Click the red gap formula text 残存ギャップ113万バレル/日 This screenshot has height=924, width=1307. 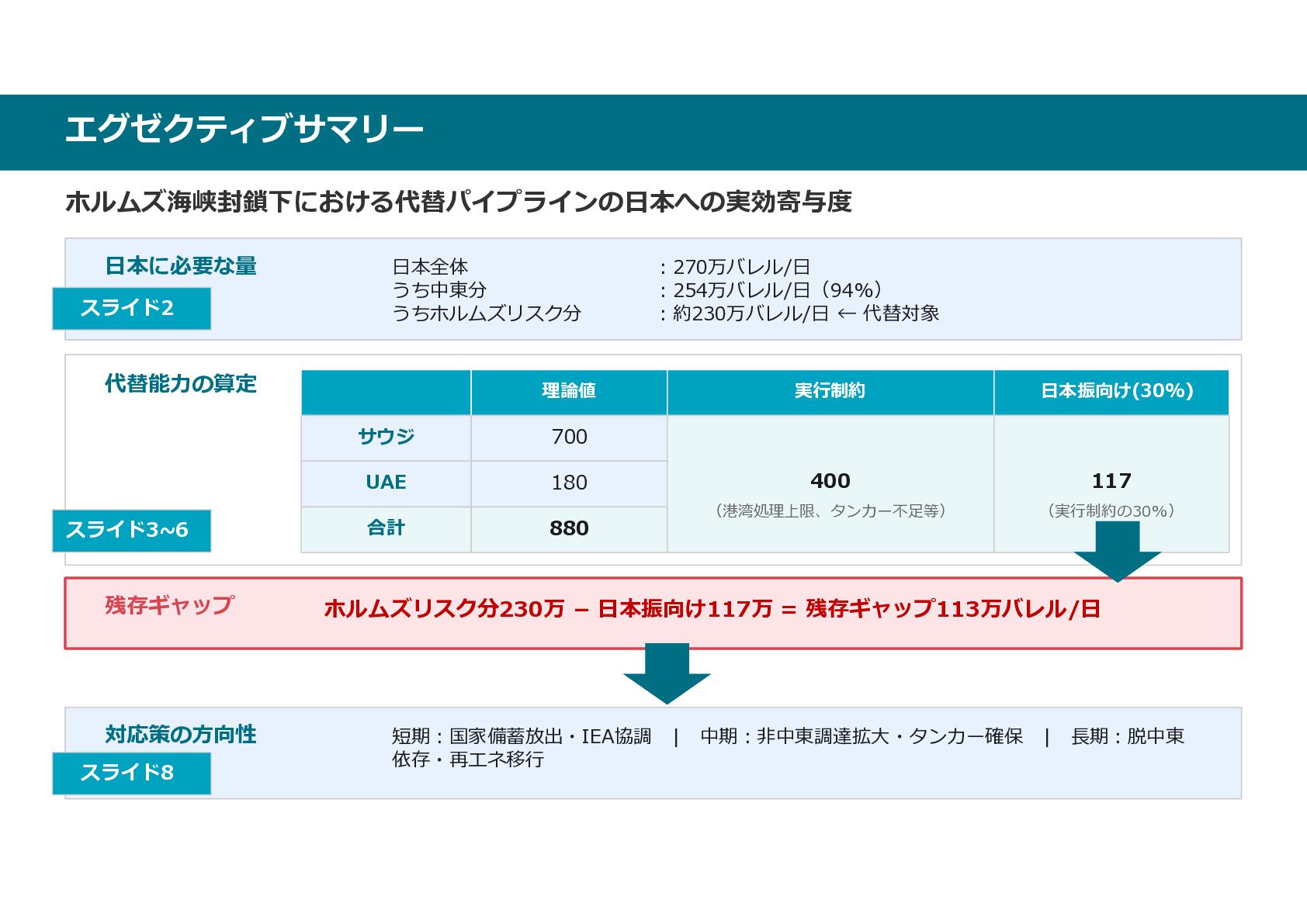pyautogui.click(x=953, y=609)
